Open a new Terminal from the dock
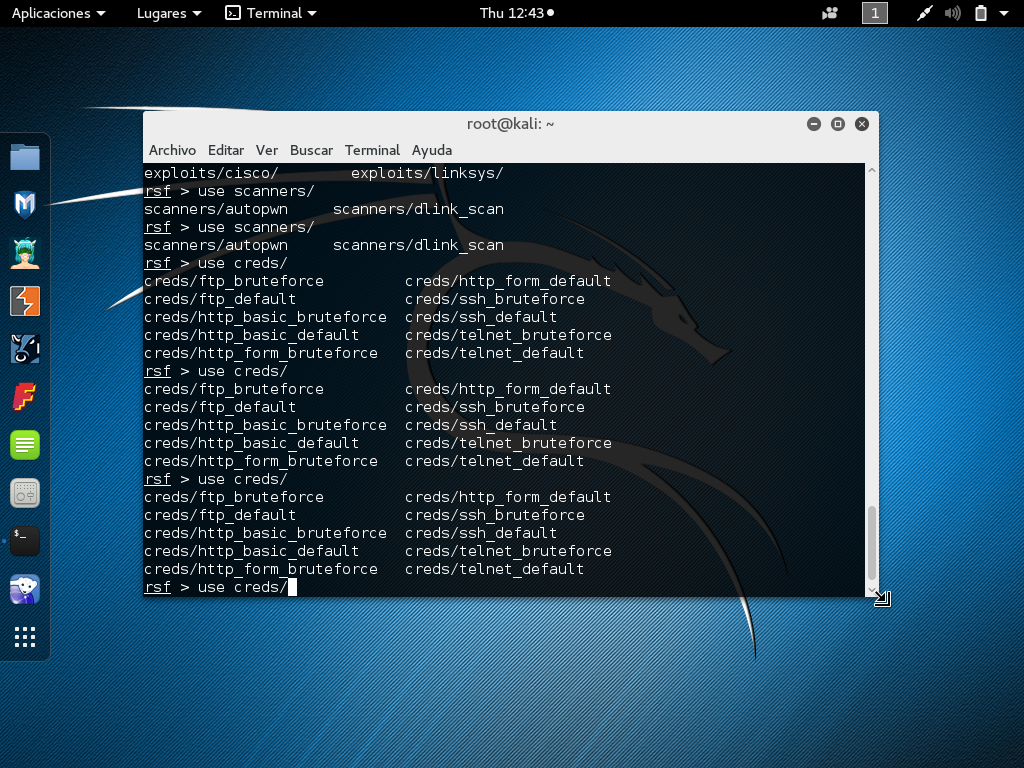The image size is (1024, 768). 25,540
